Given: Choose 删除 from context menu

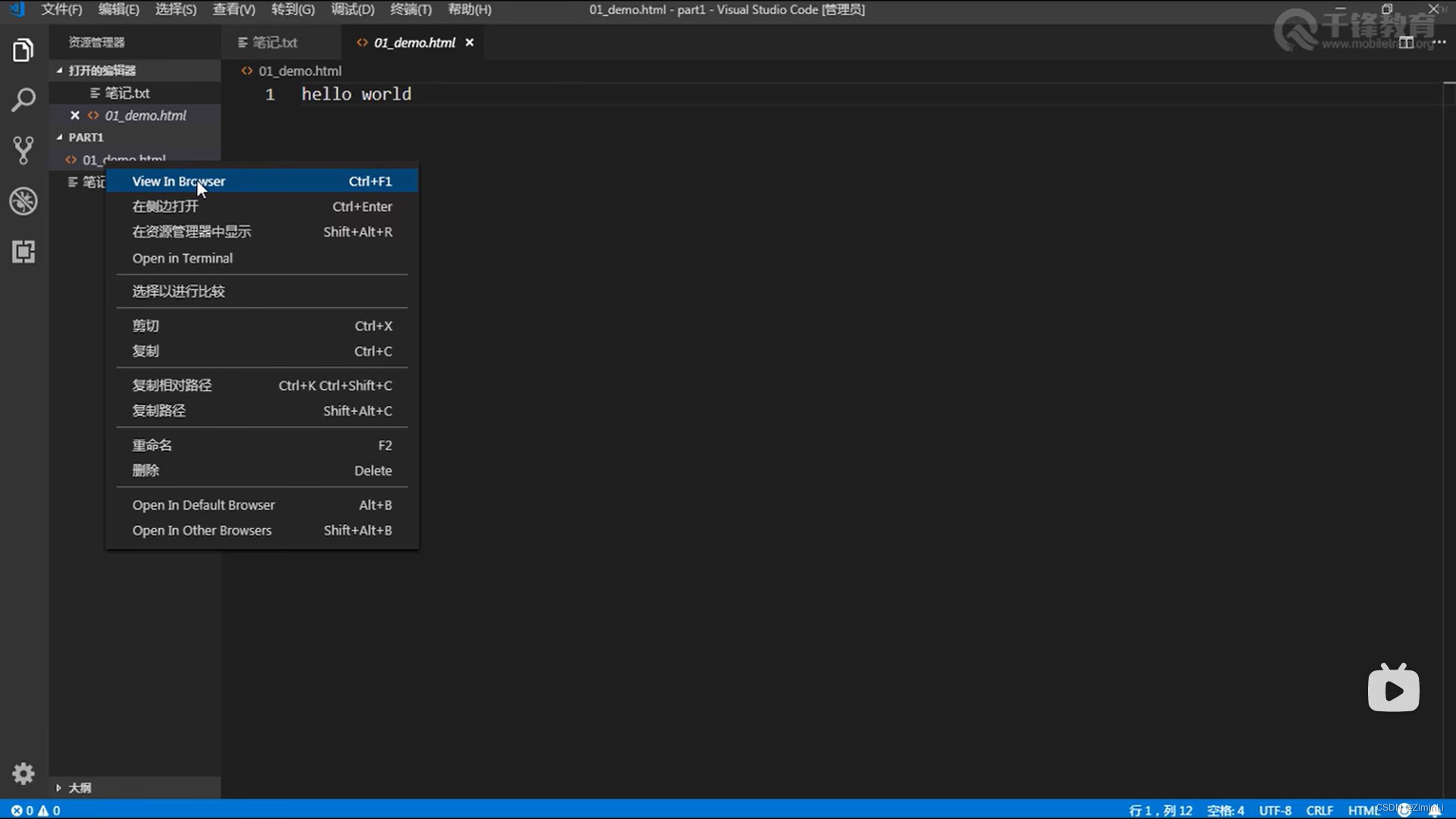Looking at the screenshot, I should pos(262,471).
